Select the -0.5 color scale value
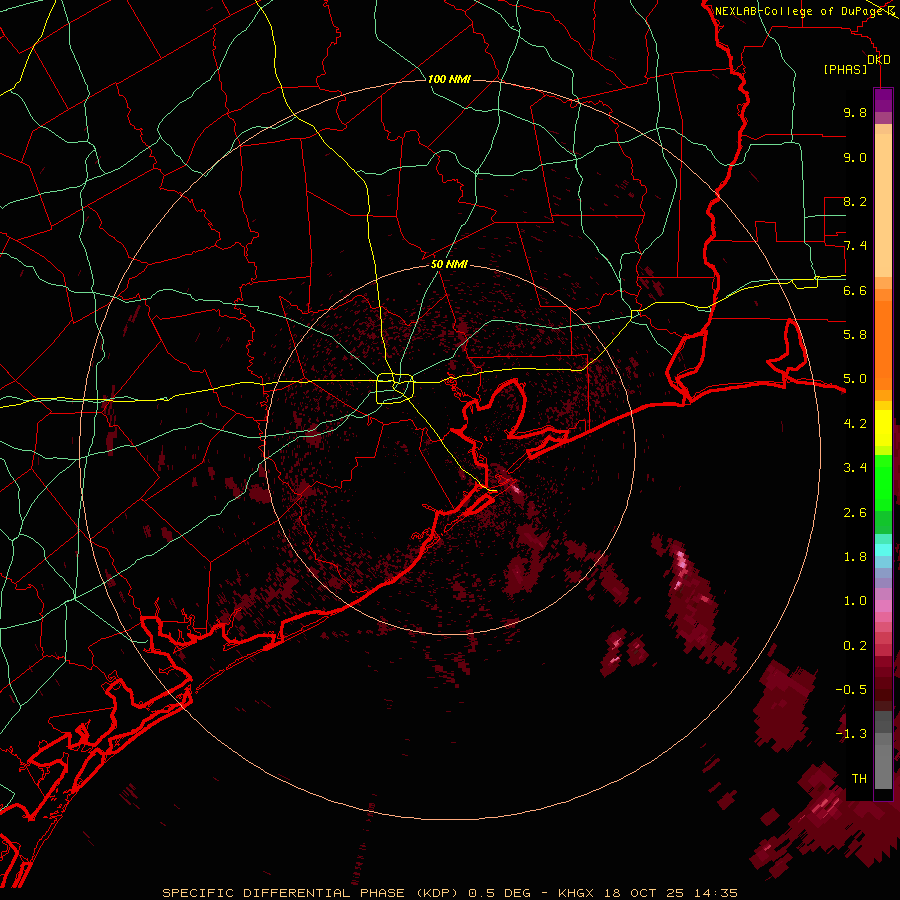Viewport: 900px width, 900px height. pos(851,690)
